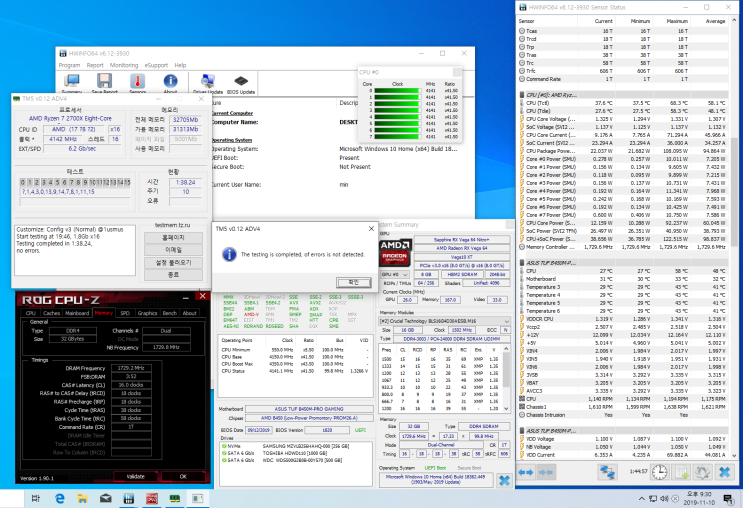Image resolution: width=743 pixels, height=508 pixels.
Task: Click Average column header in Sensor Status
Action: 715,21
